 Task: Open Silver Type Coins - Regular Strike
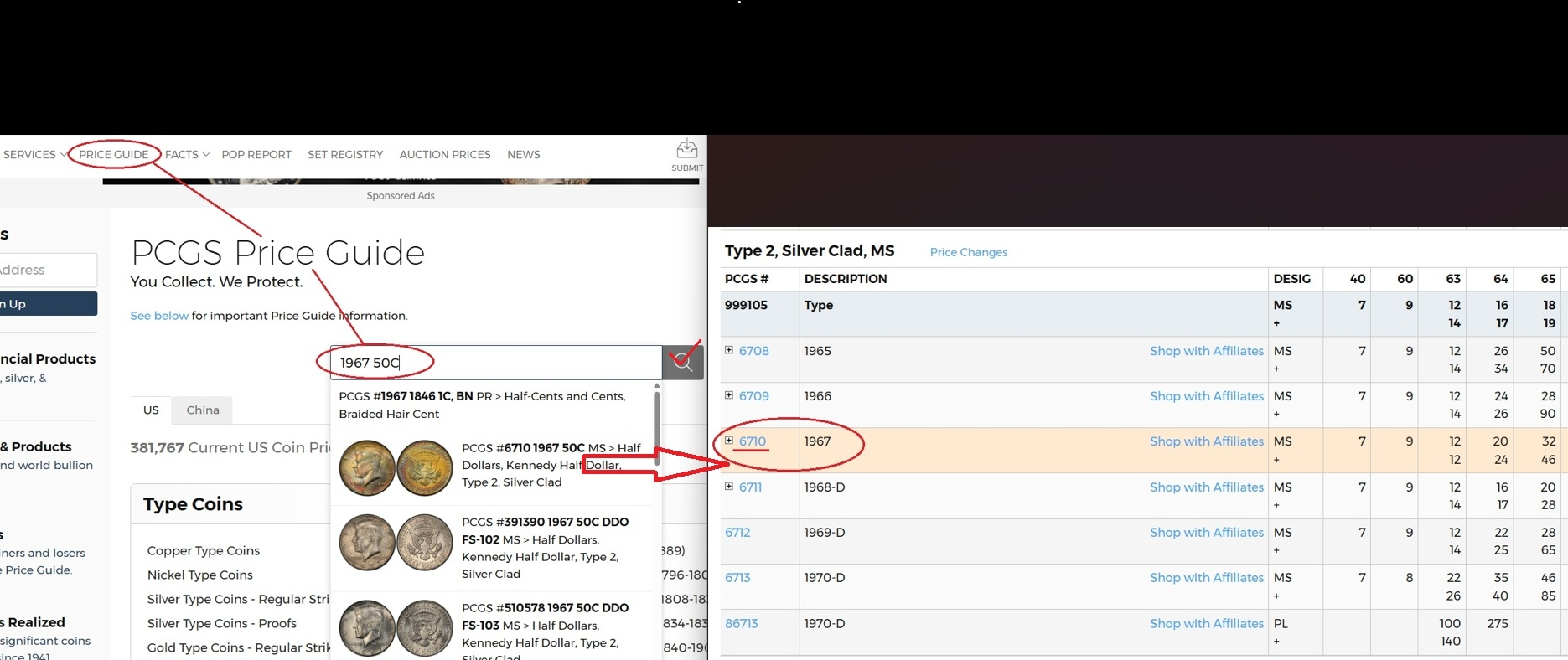pyautogui.click(x=239, y=600)
